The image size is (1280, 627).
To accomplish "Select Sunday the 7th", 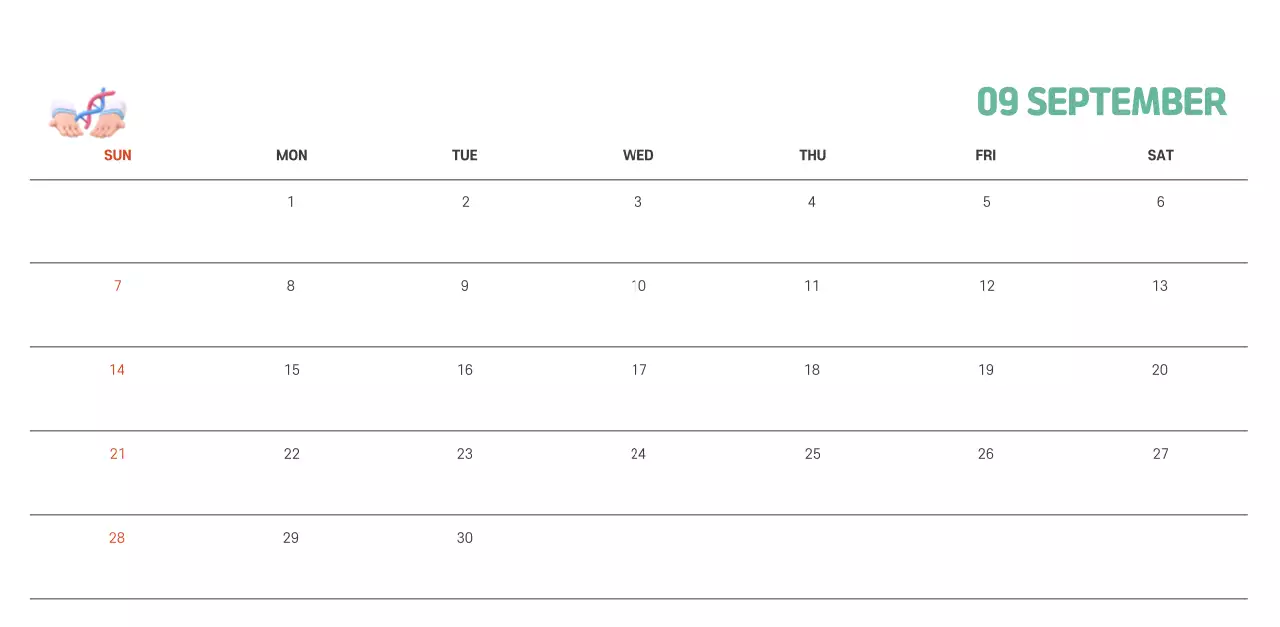I will coord(117,286).
